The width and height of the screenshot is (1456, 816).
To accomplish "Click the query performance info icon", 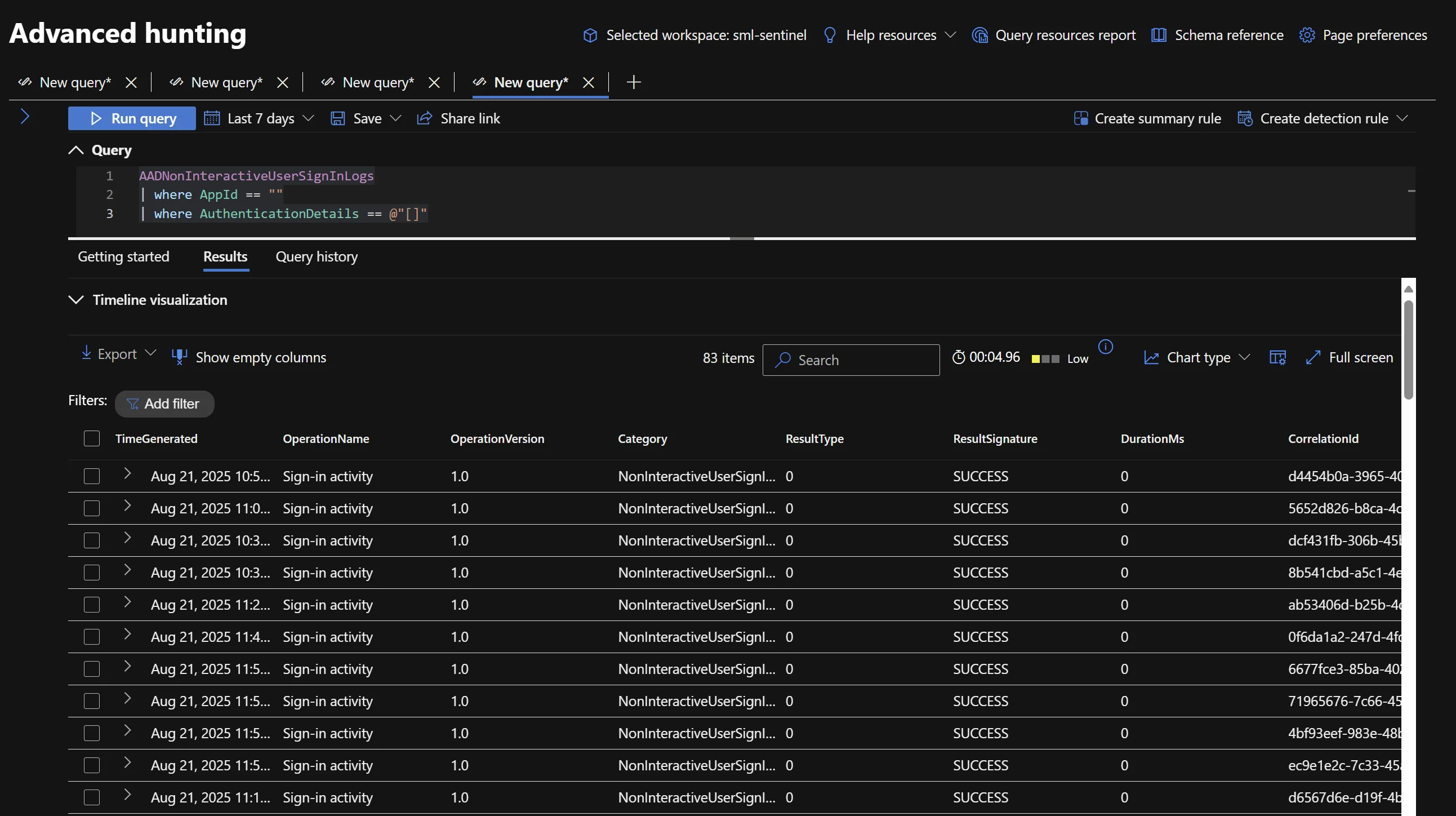I will tap(1105, 347).
